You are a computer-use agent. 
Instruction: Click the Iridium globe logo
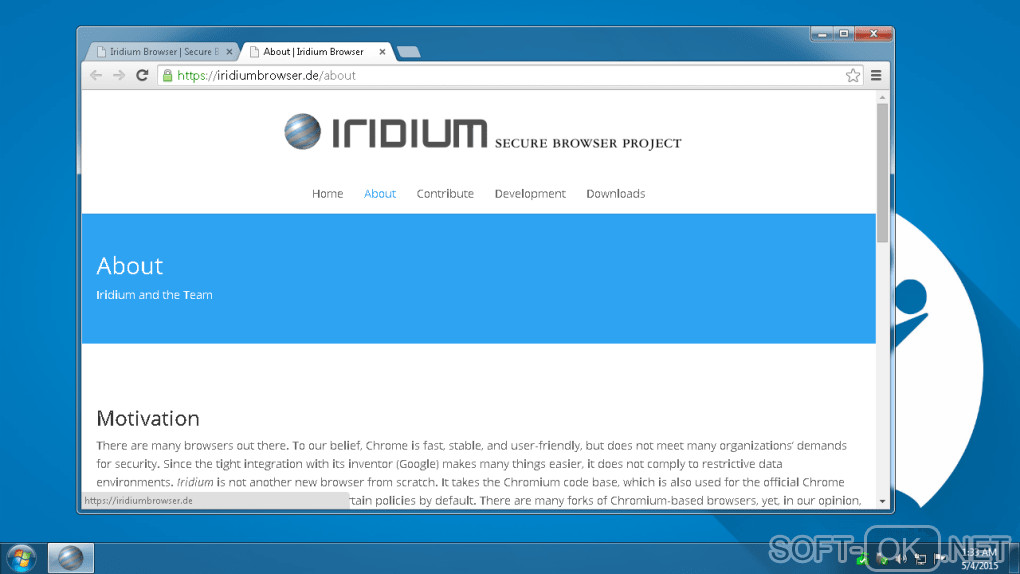[302, 131]
